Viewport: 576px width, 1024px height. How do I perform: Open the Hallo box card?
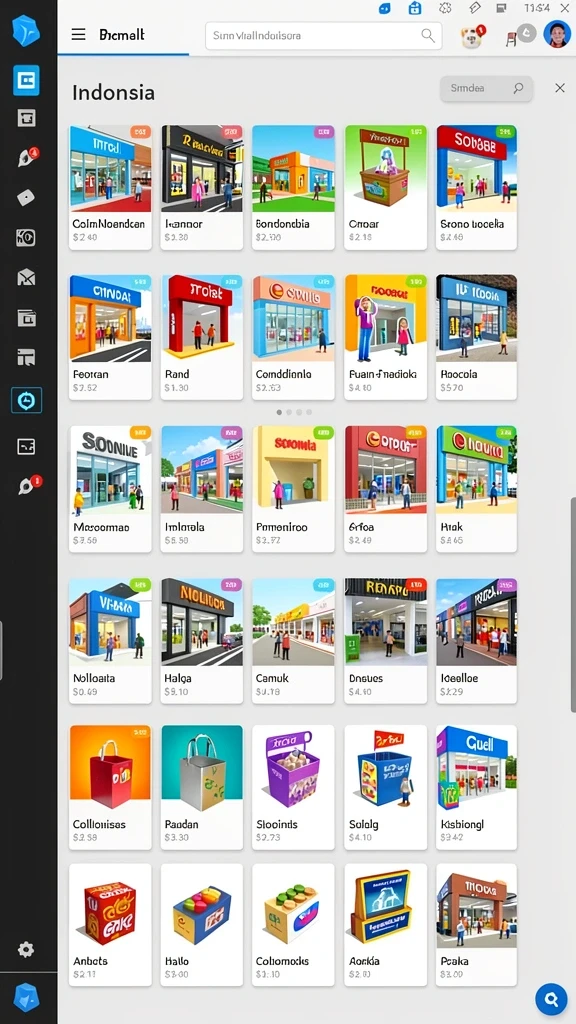(202, 925)
